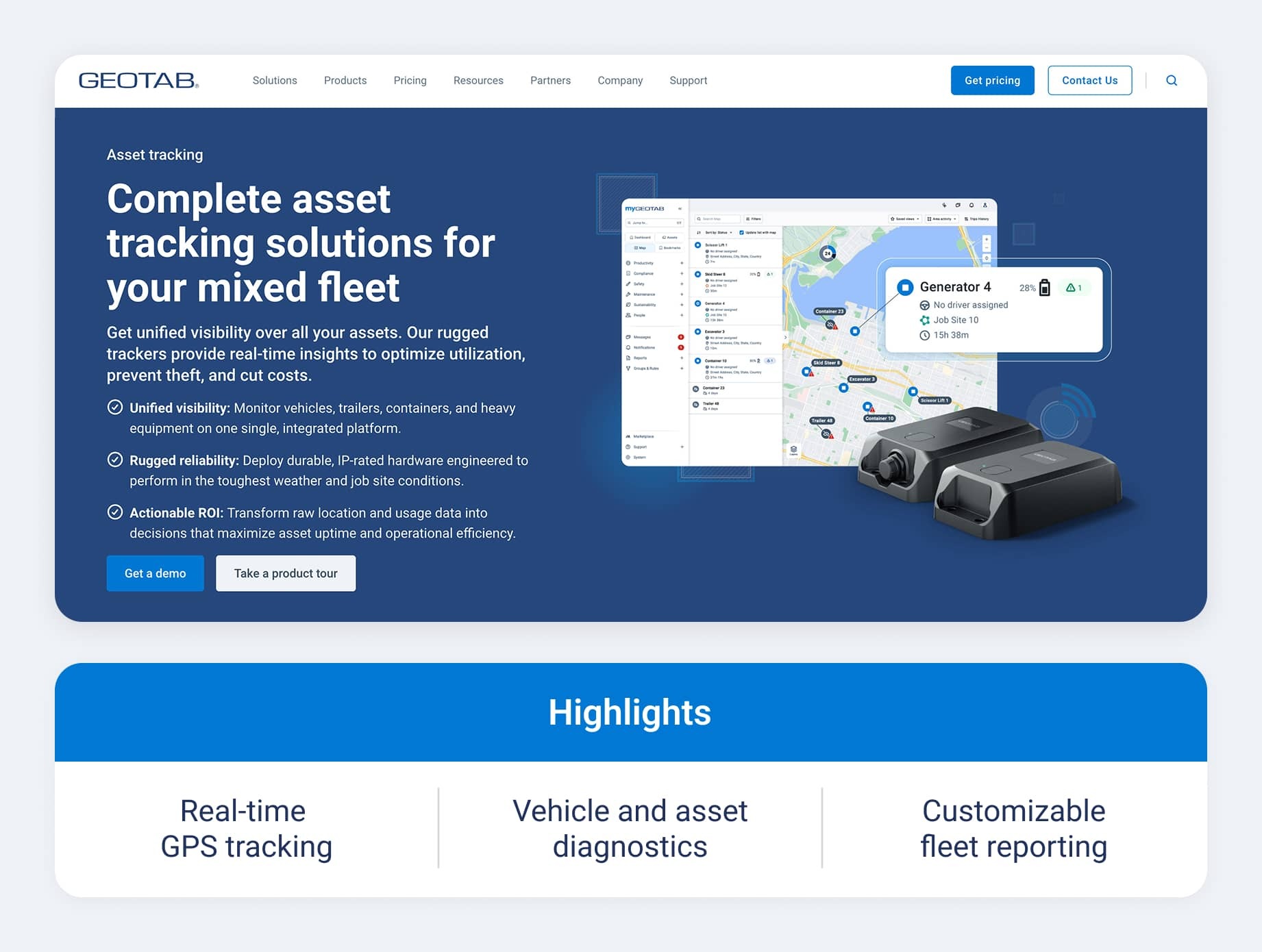Select the Scissor Lift 1 list row
Screen dimensions: 1262x952
pos(736,253)
